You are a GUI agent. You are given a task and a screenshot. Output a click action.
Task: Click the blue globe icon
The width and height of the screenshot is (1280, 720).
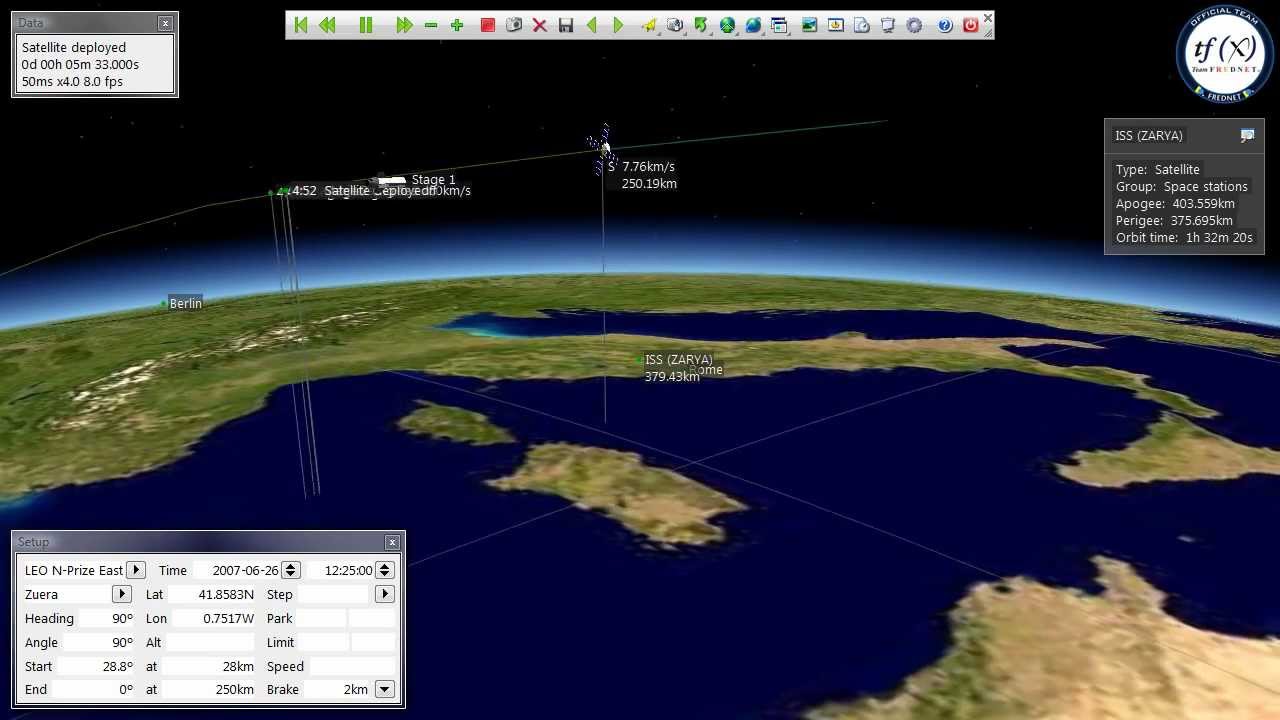tap(753, 25)
